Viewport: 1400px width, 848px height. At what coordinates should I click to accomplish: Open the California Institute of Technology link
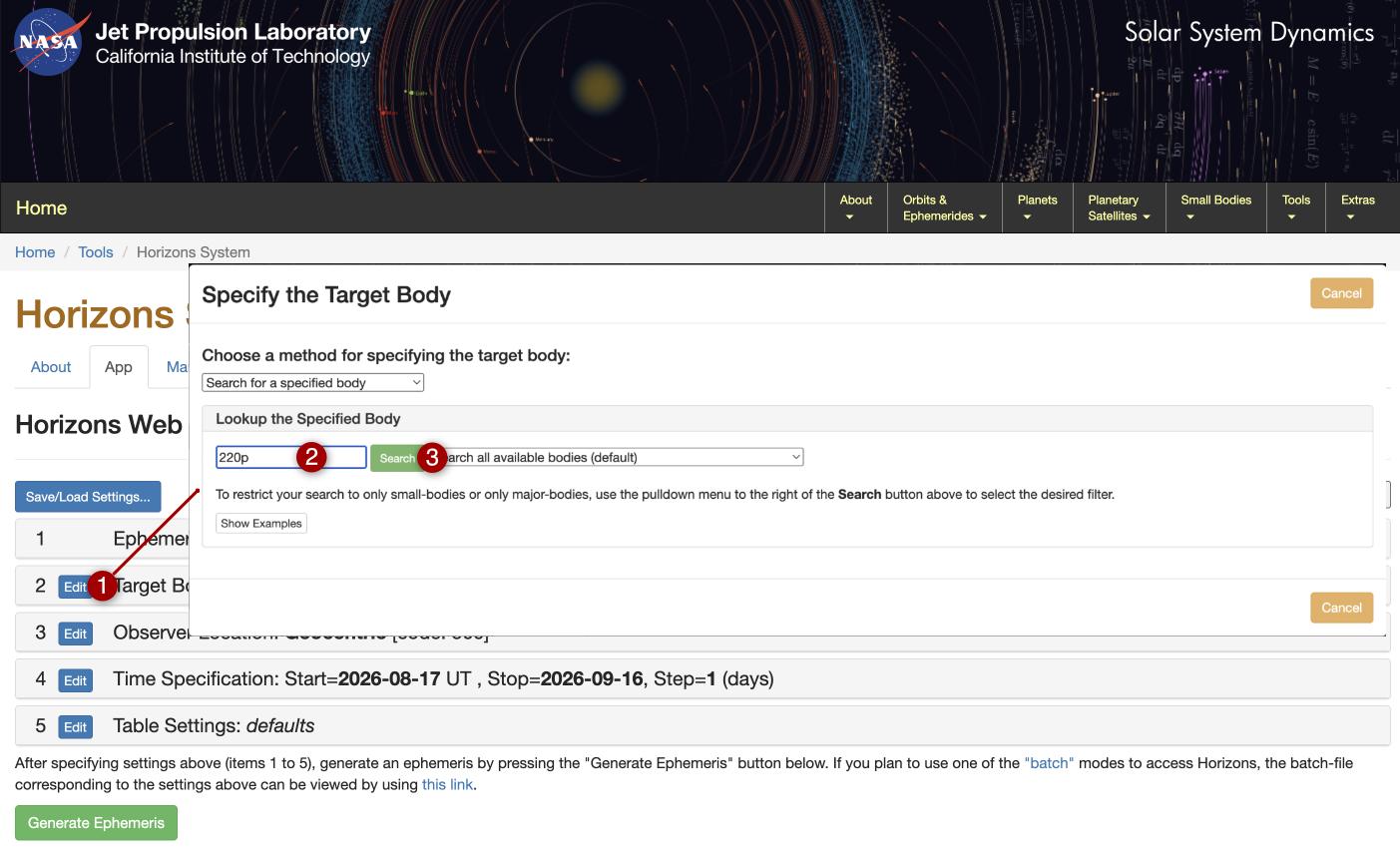click(233, 57)
